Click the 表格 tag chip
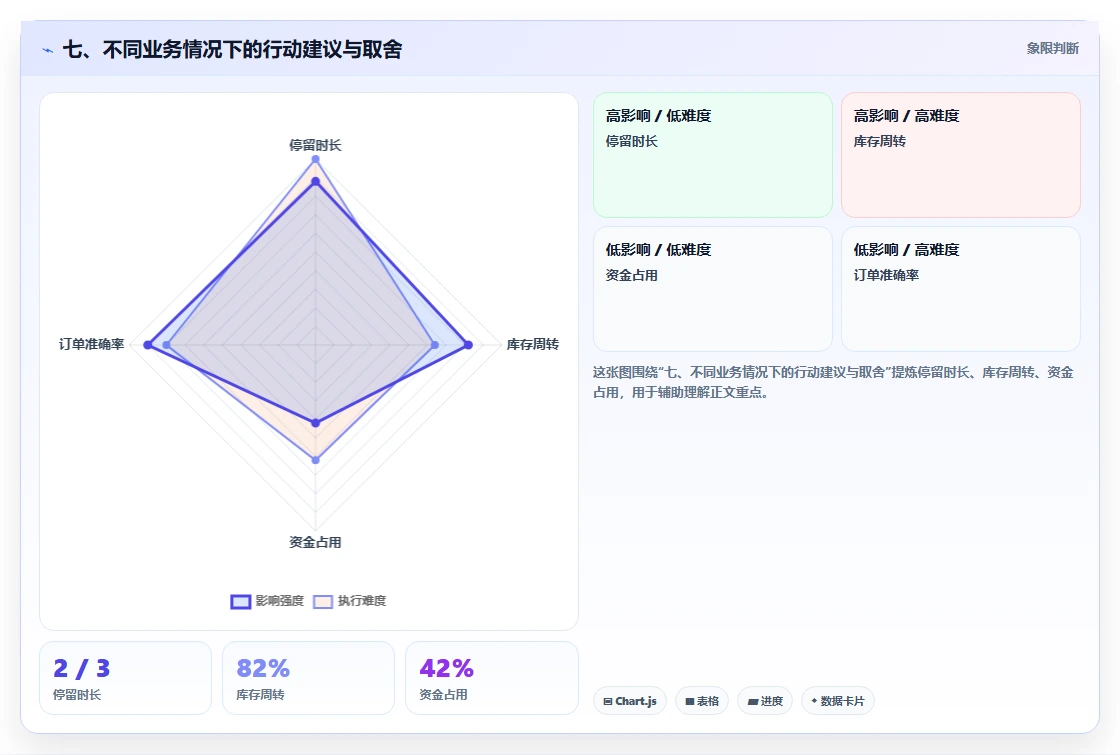1120x755 pixels. pos(702,701)
